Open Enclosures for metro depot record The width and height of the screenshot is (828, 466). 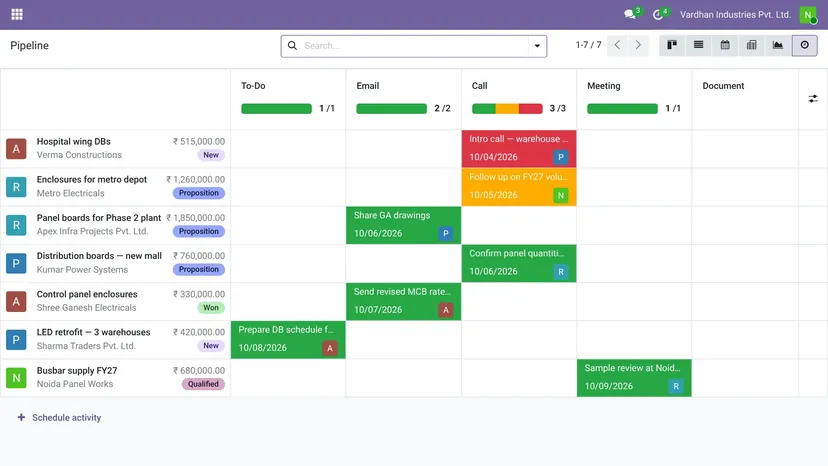[91, 180]
